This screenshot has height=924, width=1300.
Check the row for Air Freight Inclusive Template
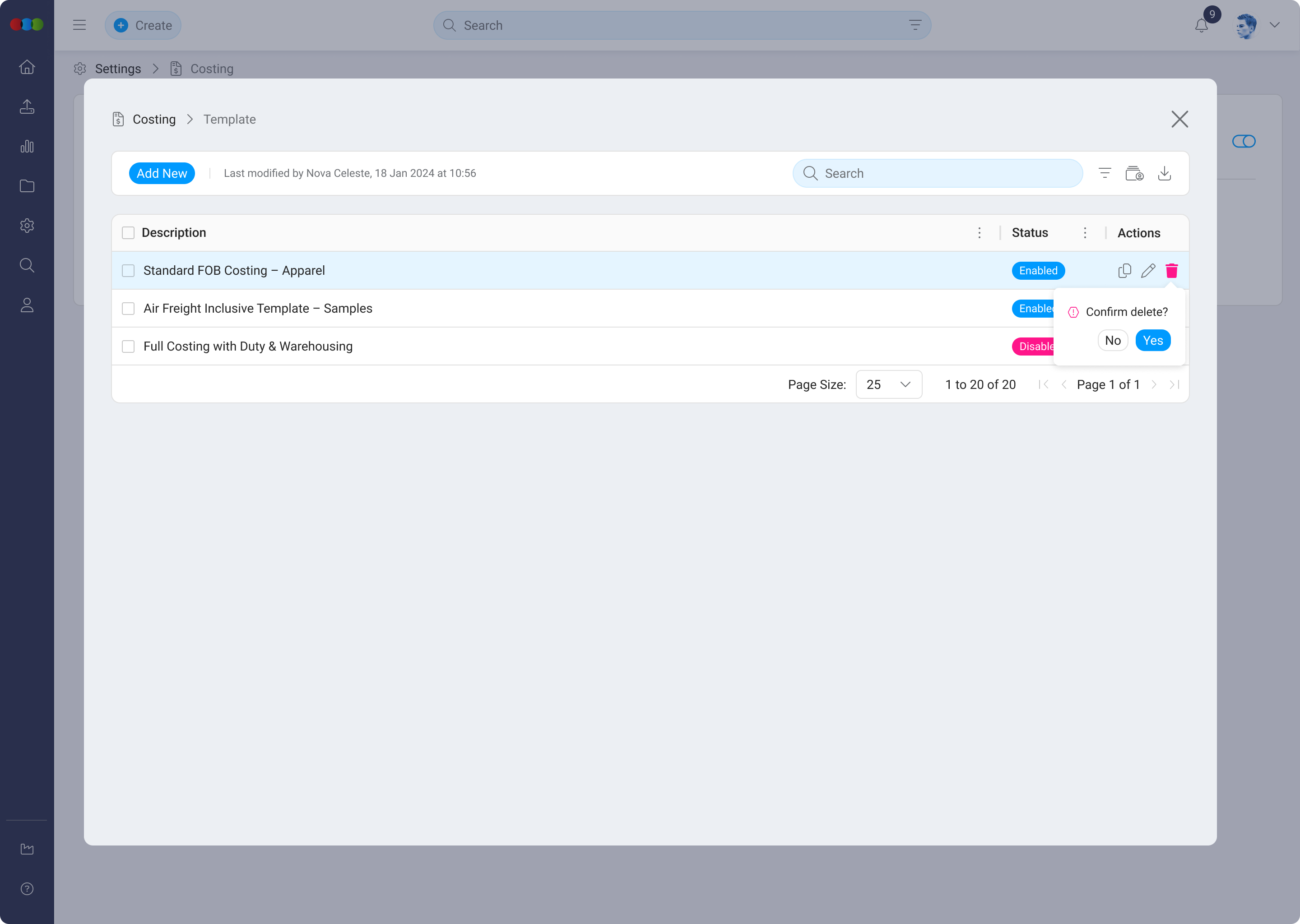point(128,309)
